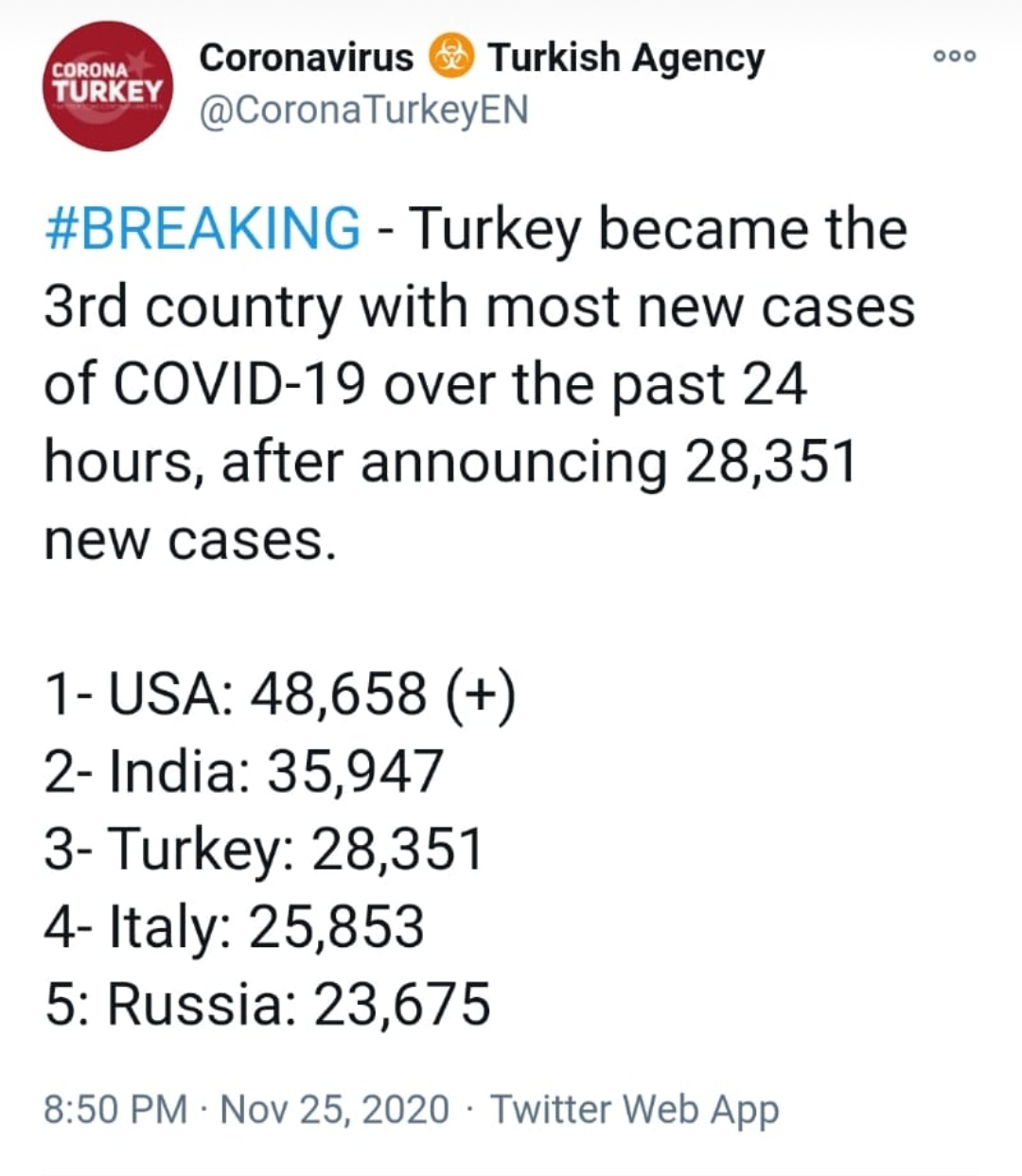Open the Corona Turkey profile avatar
Screen dimensions: 1022x1176
108,86
